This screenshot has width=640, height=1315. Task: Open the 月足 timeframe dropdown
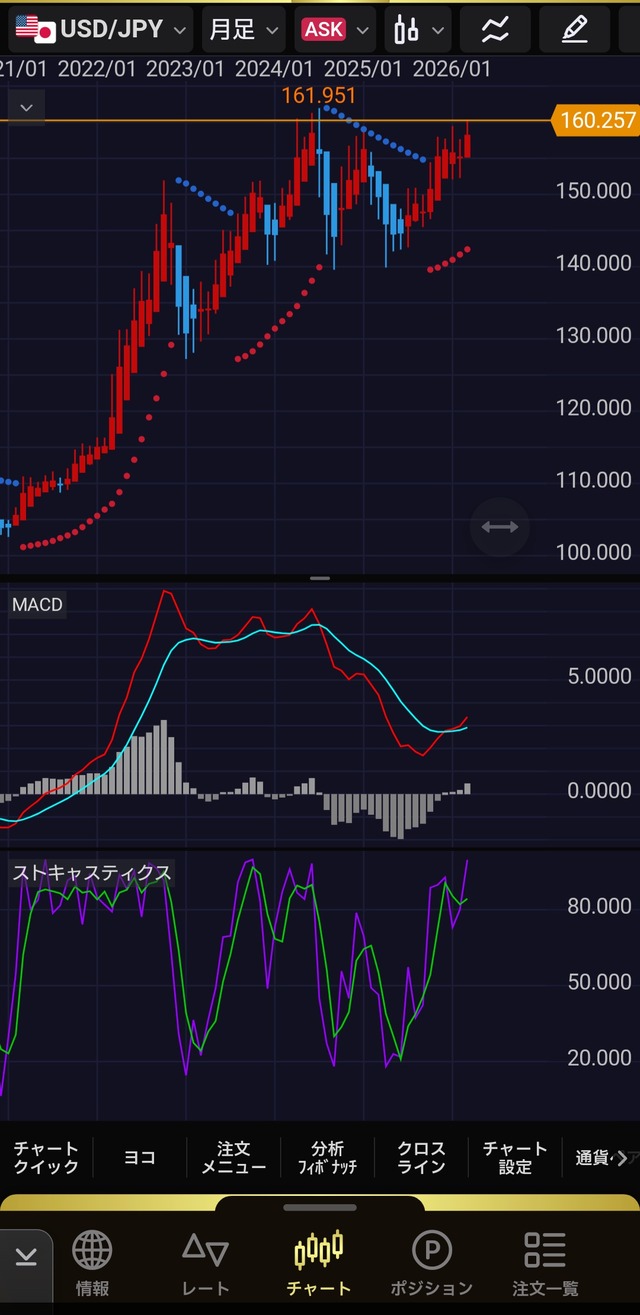tap(243, 29)
